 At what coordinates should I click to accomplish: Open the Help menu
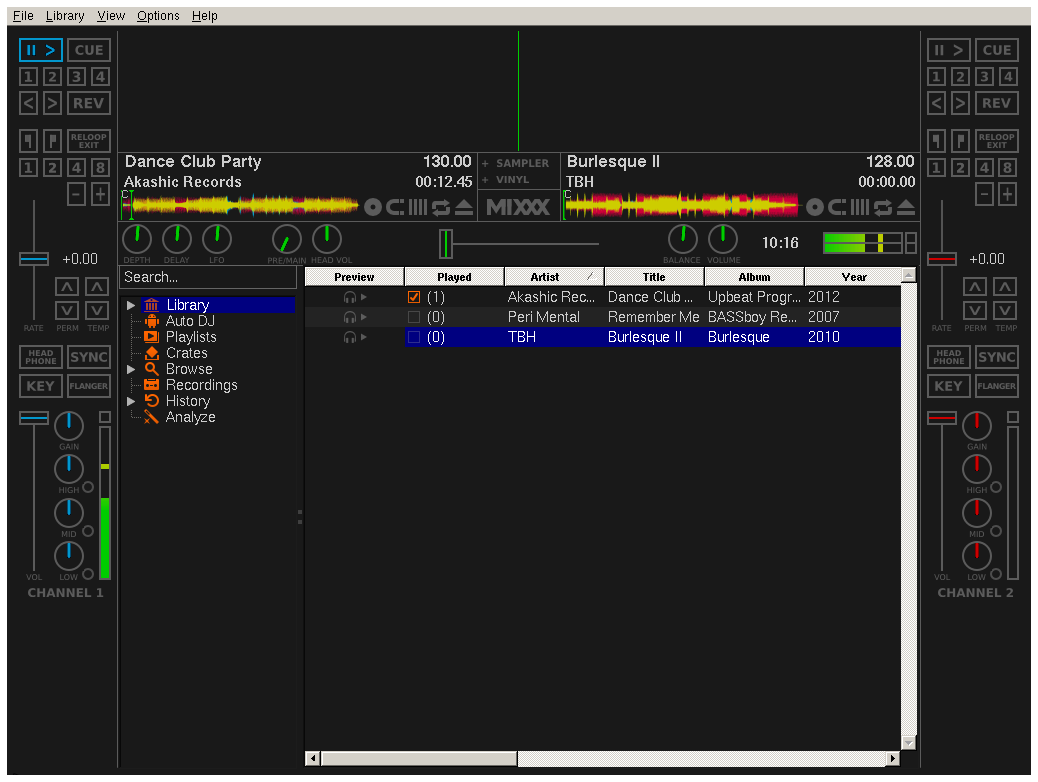tap(205, 16)
